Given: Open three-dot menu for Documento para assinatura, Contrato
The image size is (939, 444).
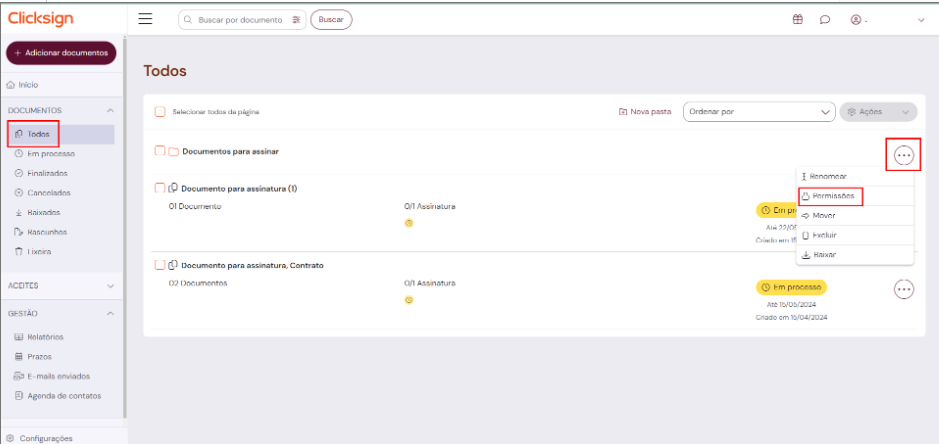Looking at the screenshot, I should [x=903, y=288].
